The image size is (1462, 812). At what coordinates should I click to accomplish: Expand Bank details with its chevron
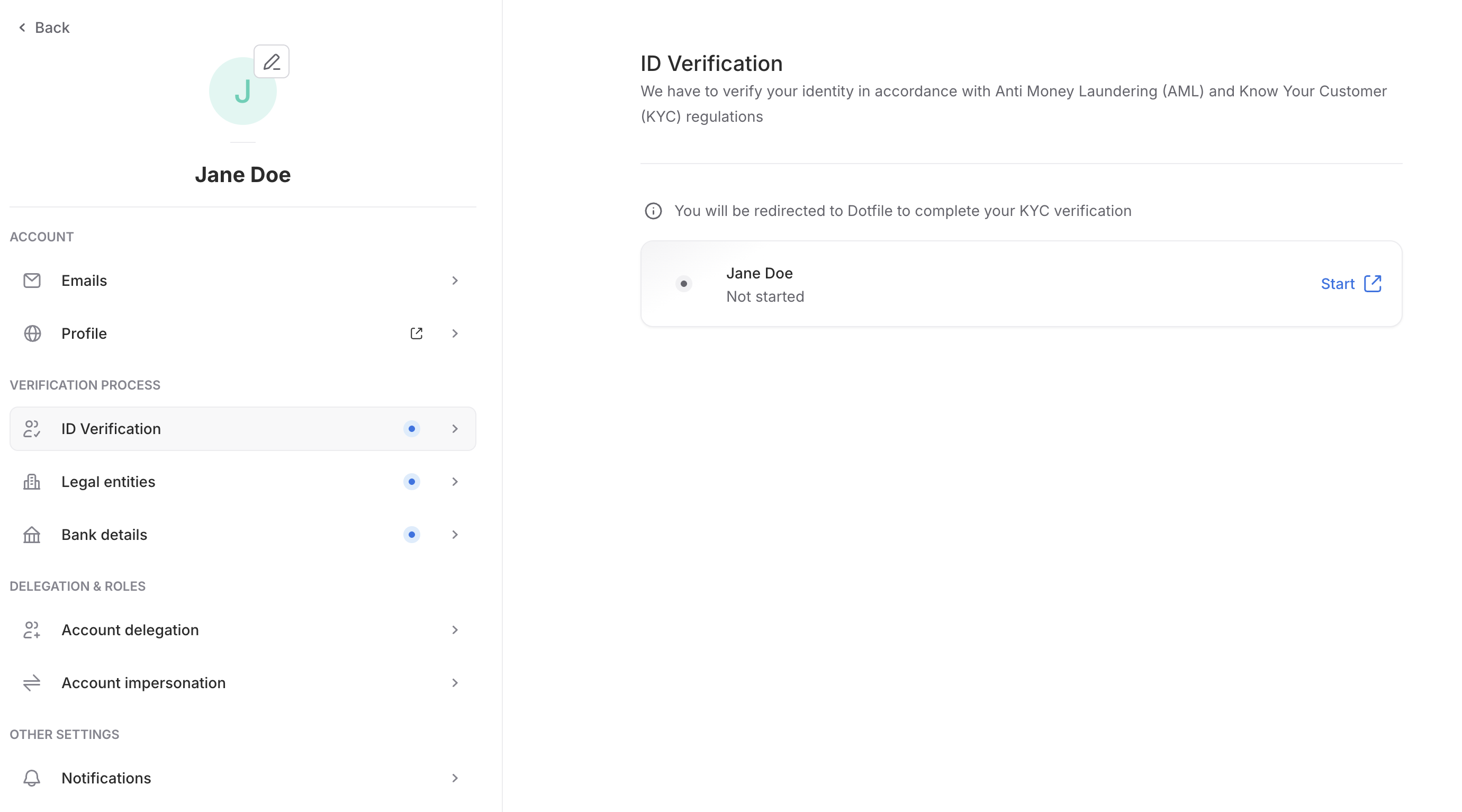[x=455, y=535]
